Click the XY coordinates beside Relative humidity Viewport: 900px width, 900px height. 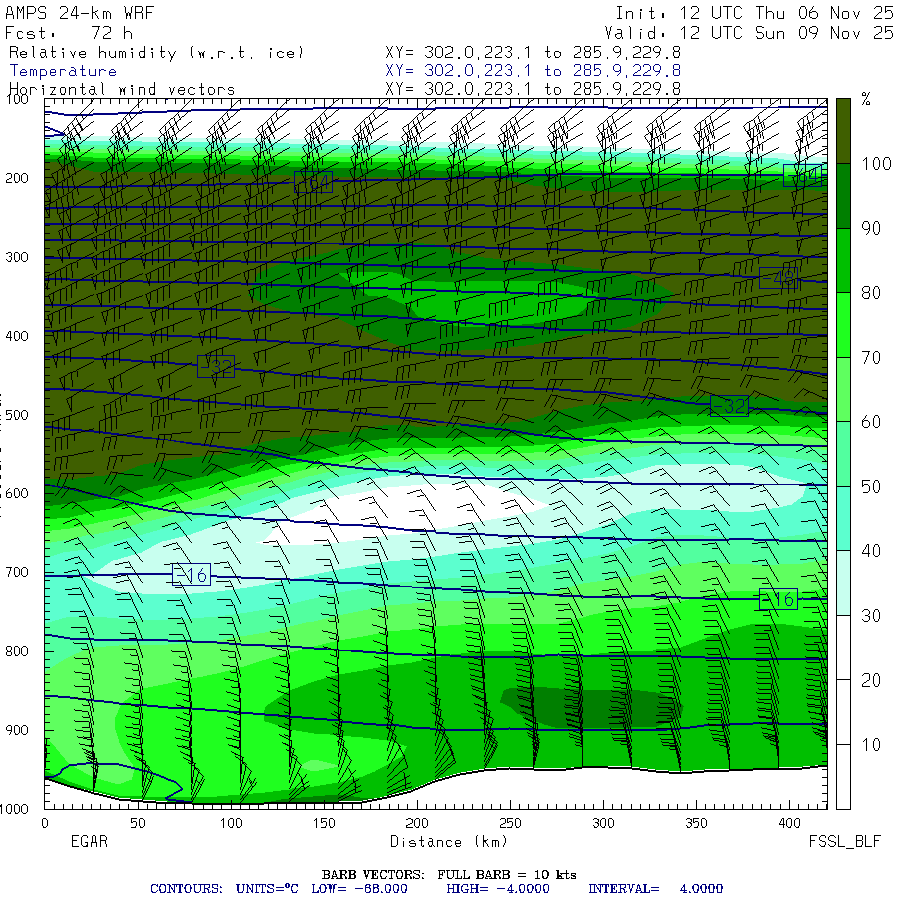pos(533,53)
